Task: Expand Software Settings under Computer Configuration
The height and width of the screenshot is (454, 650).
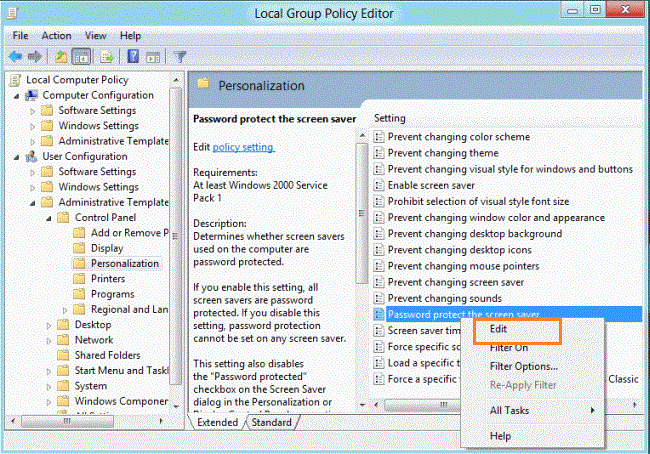Action: (x=33, y=111)
